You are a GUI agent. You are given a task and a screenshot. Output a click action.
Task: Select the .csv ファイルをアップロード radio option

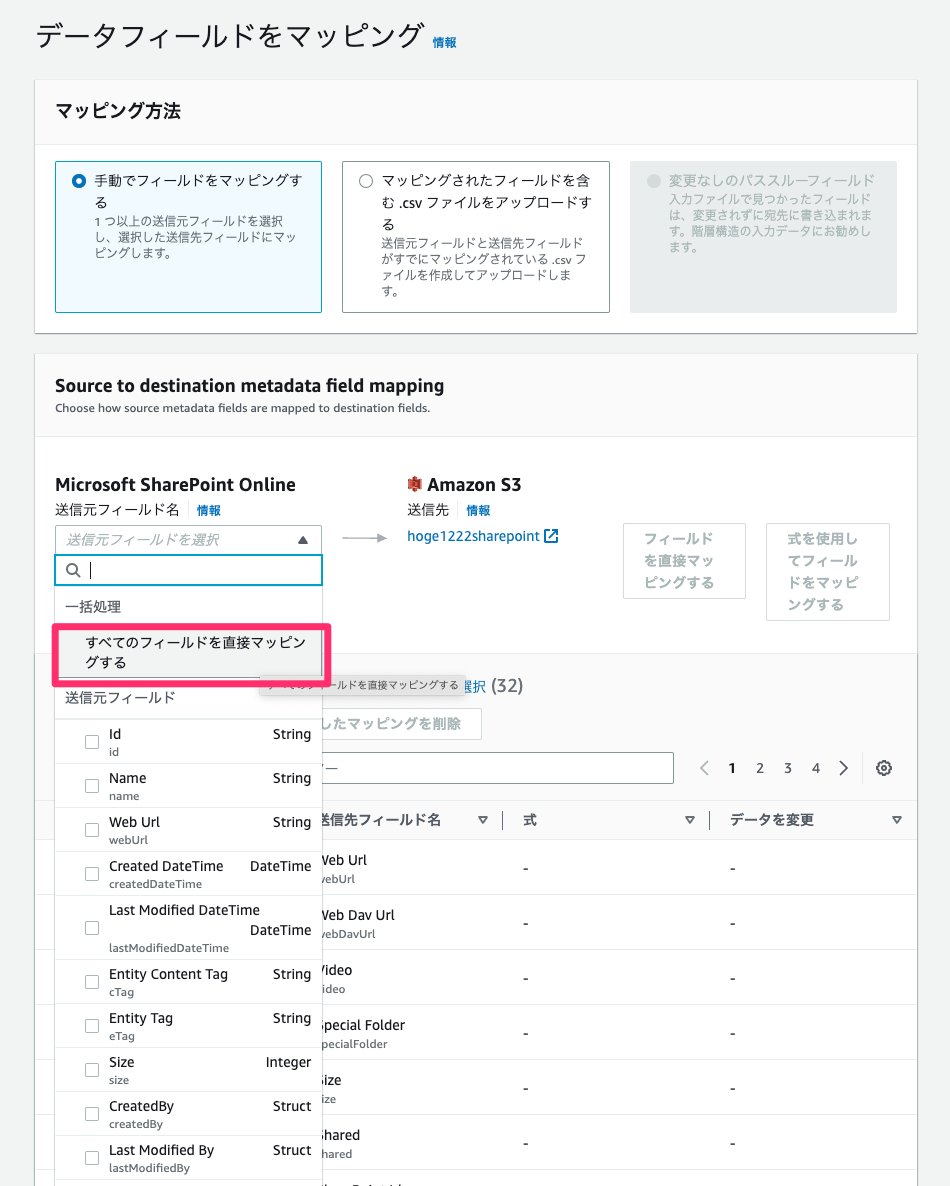(366, 182)
